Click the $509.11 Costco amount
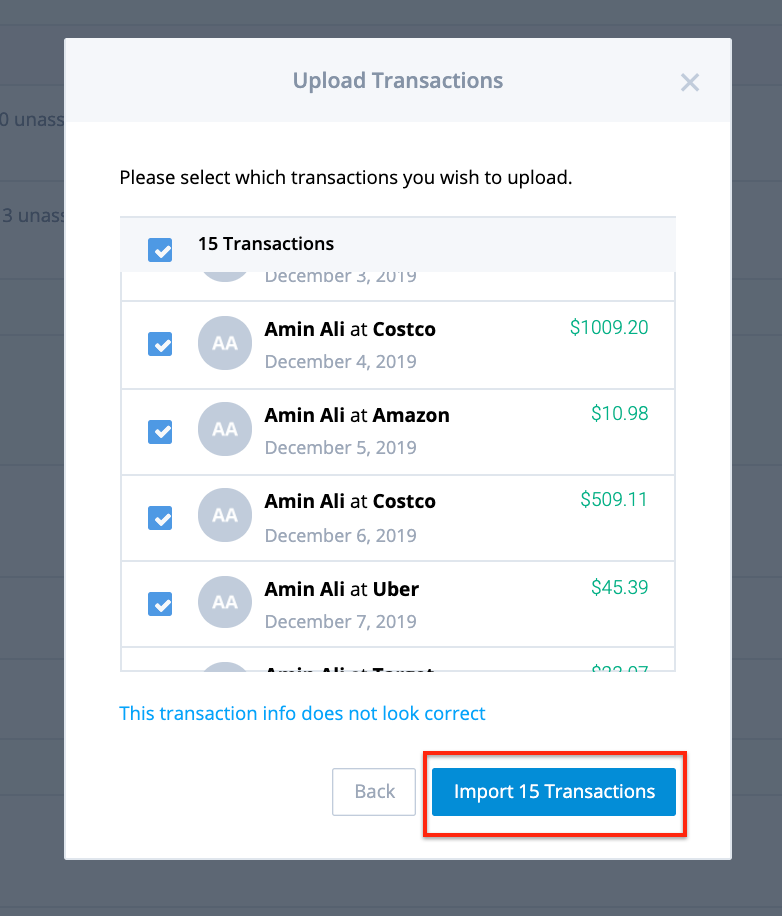 point(614,498)
